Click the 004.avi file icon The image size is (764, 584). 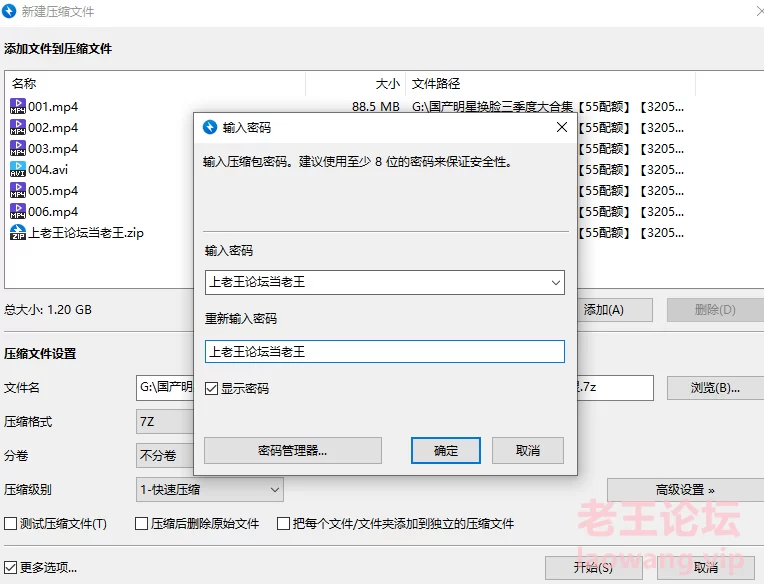click(x=18, y=169)
